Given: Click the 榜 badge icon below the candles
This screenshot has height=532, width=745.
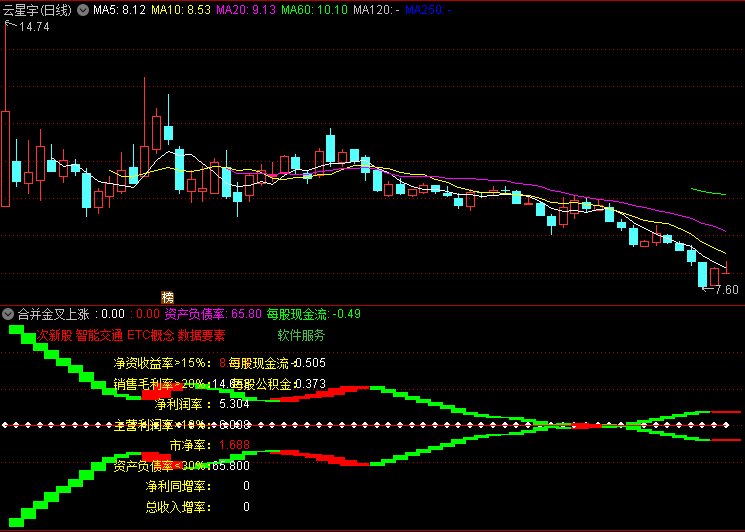Looking at the screenshot, I should tap(168, 297).
